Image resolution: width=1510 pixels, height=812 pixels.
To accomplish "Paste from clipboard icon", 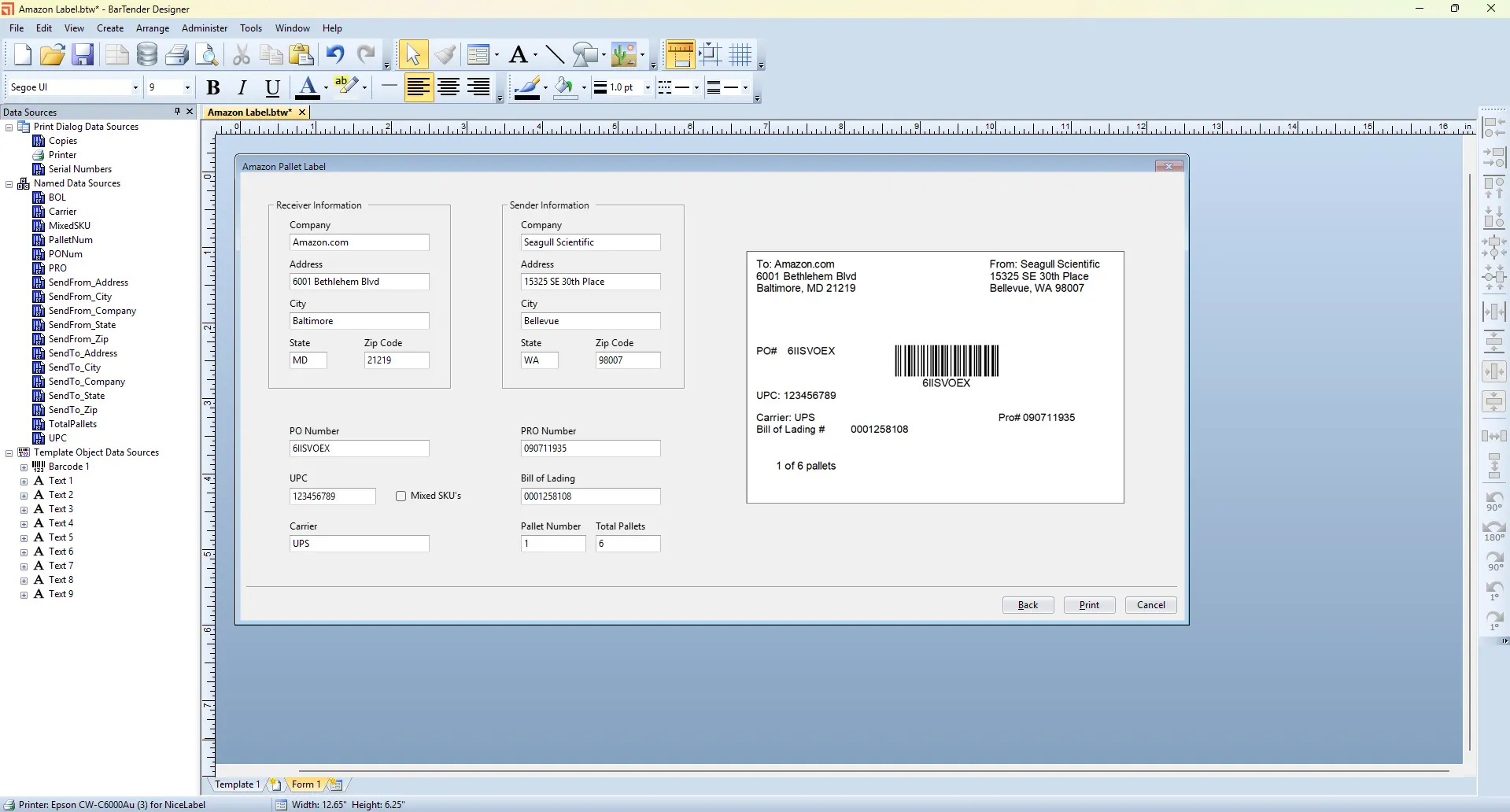I will click(301, 54).
